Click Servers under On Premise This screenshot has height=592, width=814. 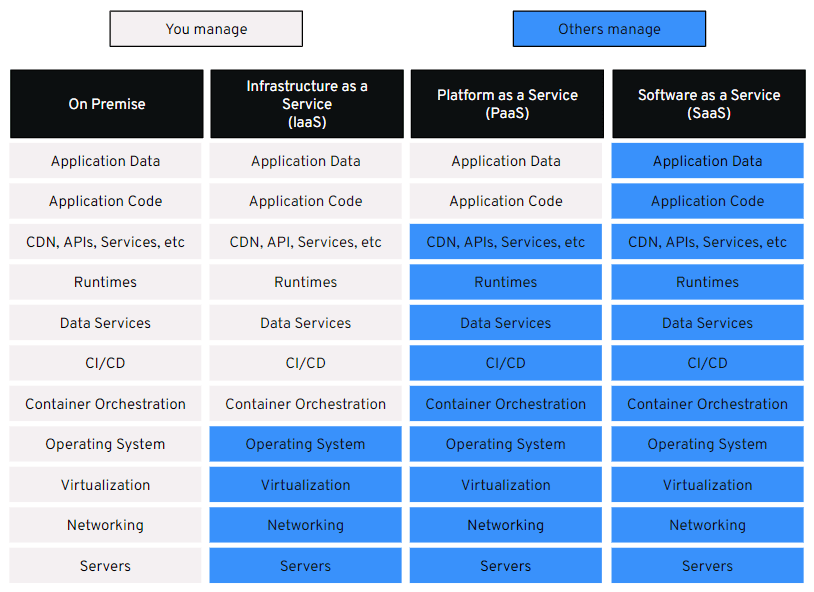point(105,566)
